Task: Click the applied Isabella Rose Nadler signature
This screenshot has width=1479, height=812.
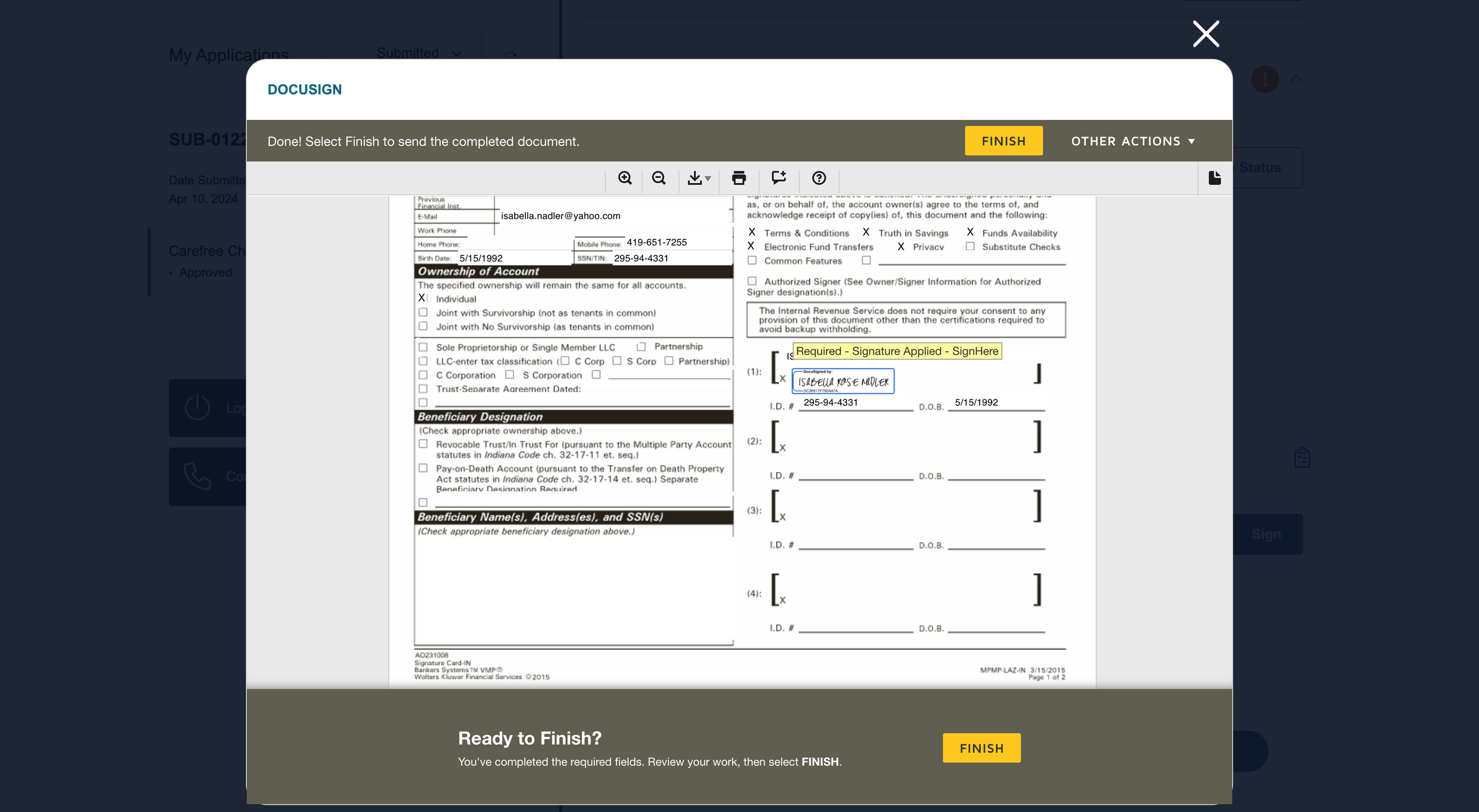Action: click(x=843, y=381)
